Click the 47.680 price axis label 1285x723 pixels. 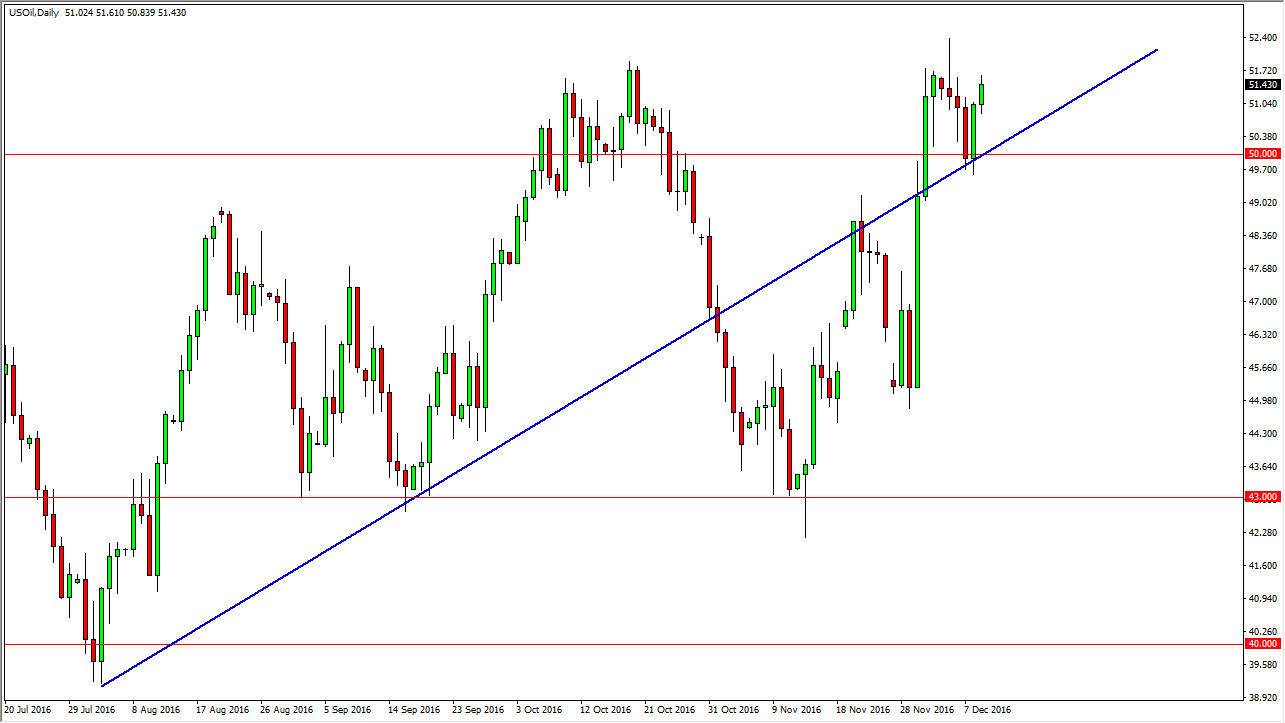1263,269
